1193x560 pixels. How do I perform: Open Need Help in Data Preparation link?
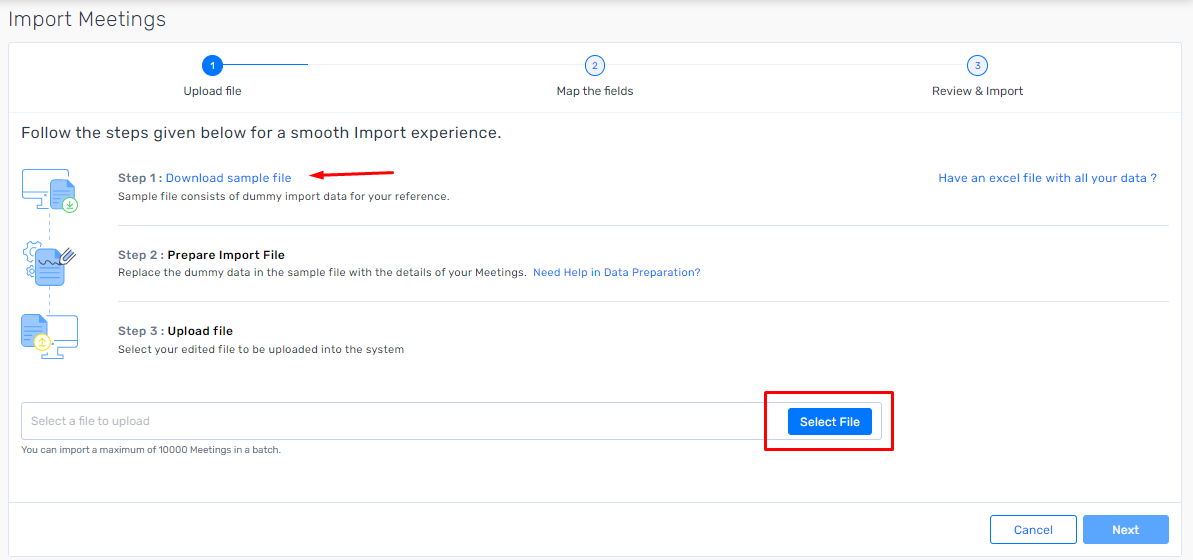pos(616,272)
